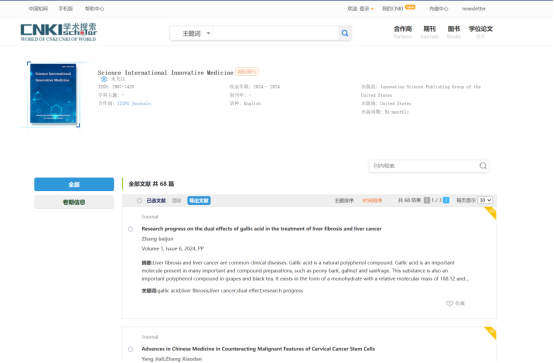Image resolution: width=554 pixels, height=363 pixels.
Task: Go to previous results page arrow
Action: pos(427,200)
